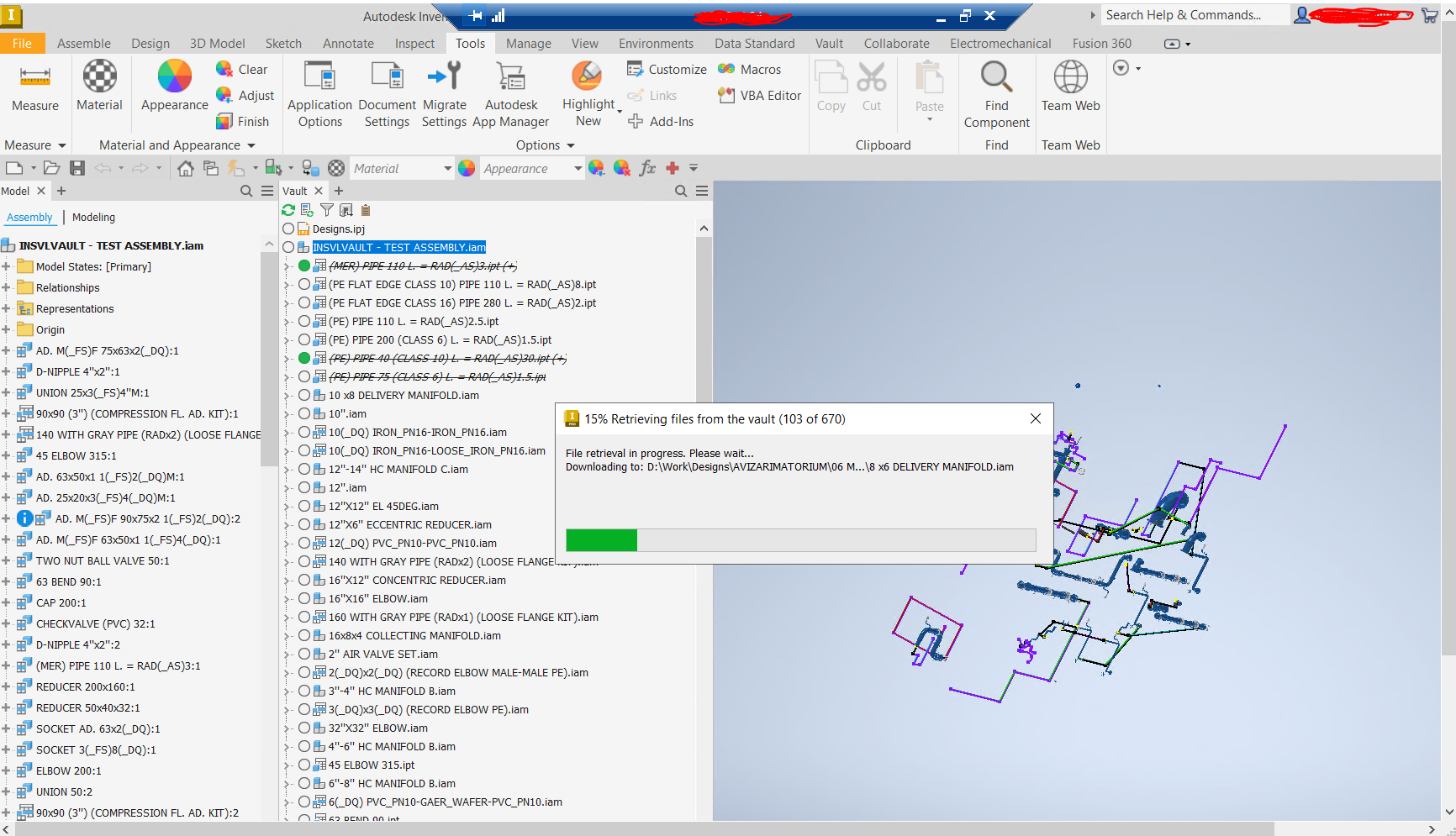The height and width of the screenshot is (836, 1456).
Task: Click the Refresh icon in Vault panel
Action: (x=288, y=210)
